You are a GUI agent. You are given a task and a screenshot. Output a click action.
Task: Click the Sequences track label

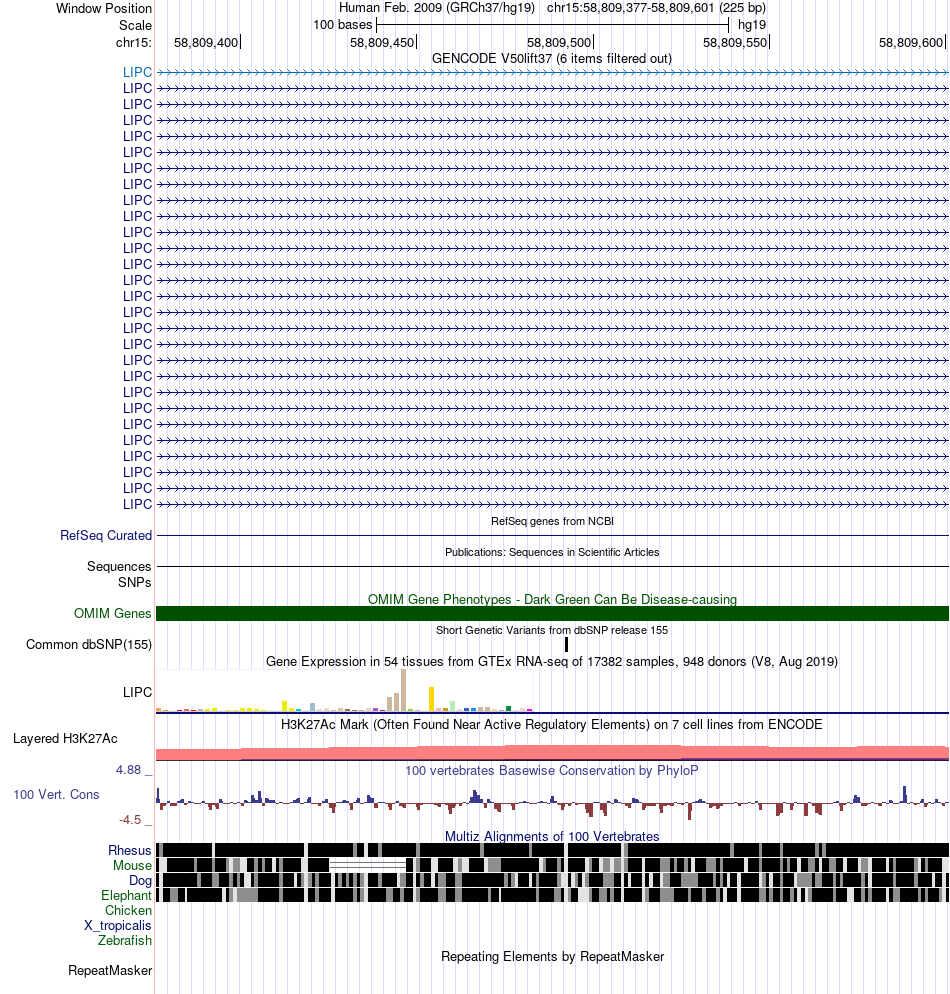pyautogui.click(x=119, y=566)
